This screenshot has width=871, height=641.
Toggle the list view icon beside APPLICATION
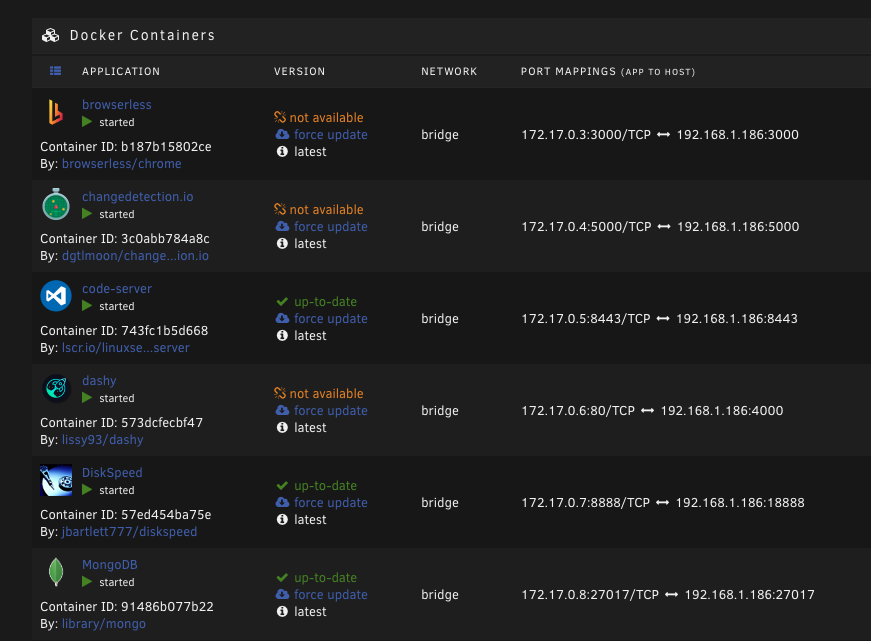tap(56, 71)
